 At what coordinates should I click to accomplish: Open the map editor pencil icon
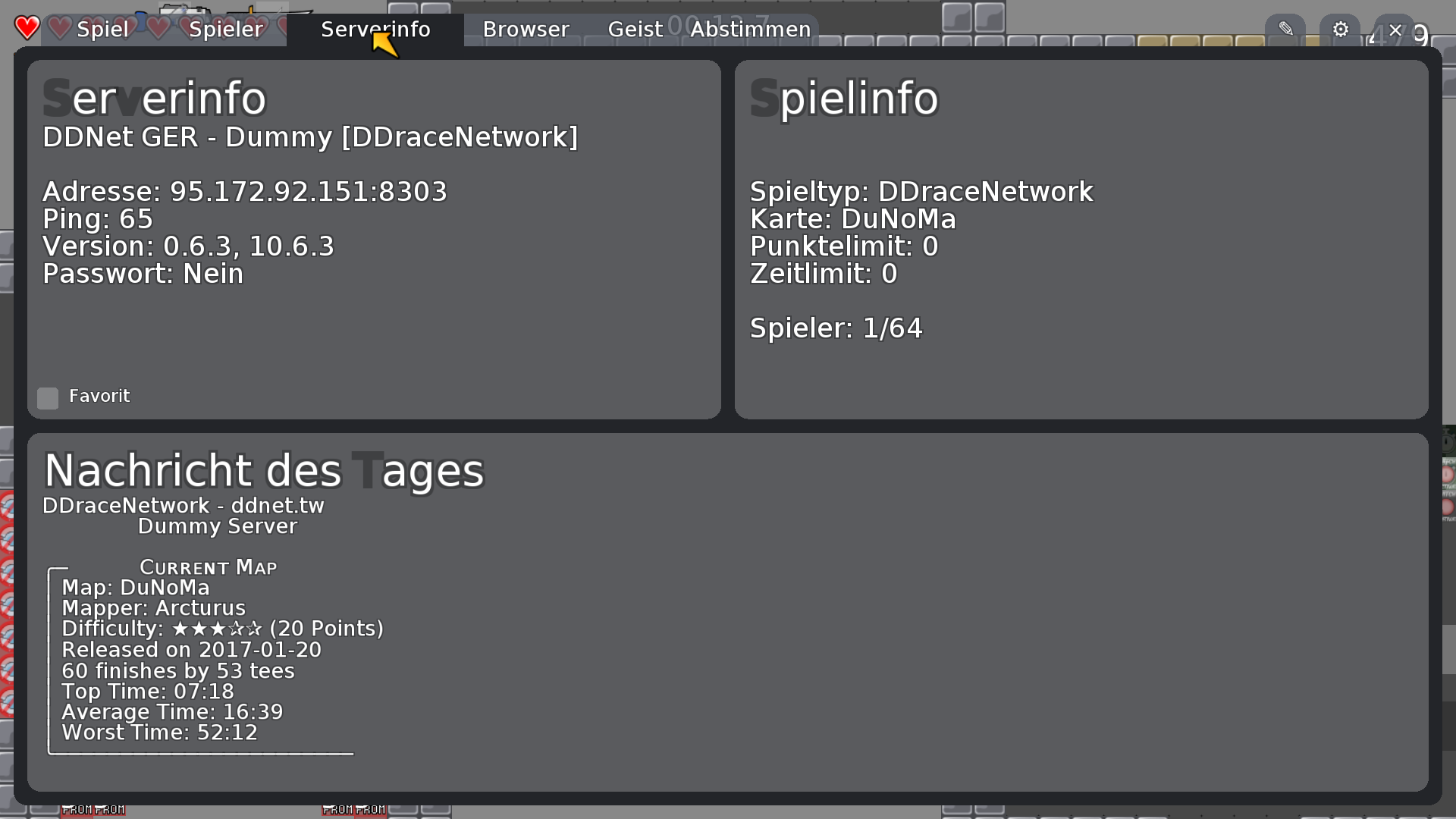coord(1285,30)
